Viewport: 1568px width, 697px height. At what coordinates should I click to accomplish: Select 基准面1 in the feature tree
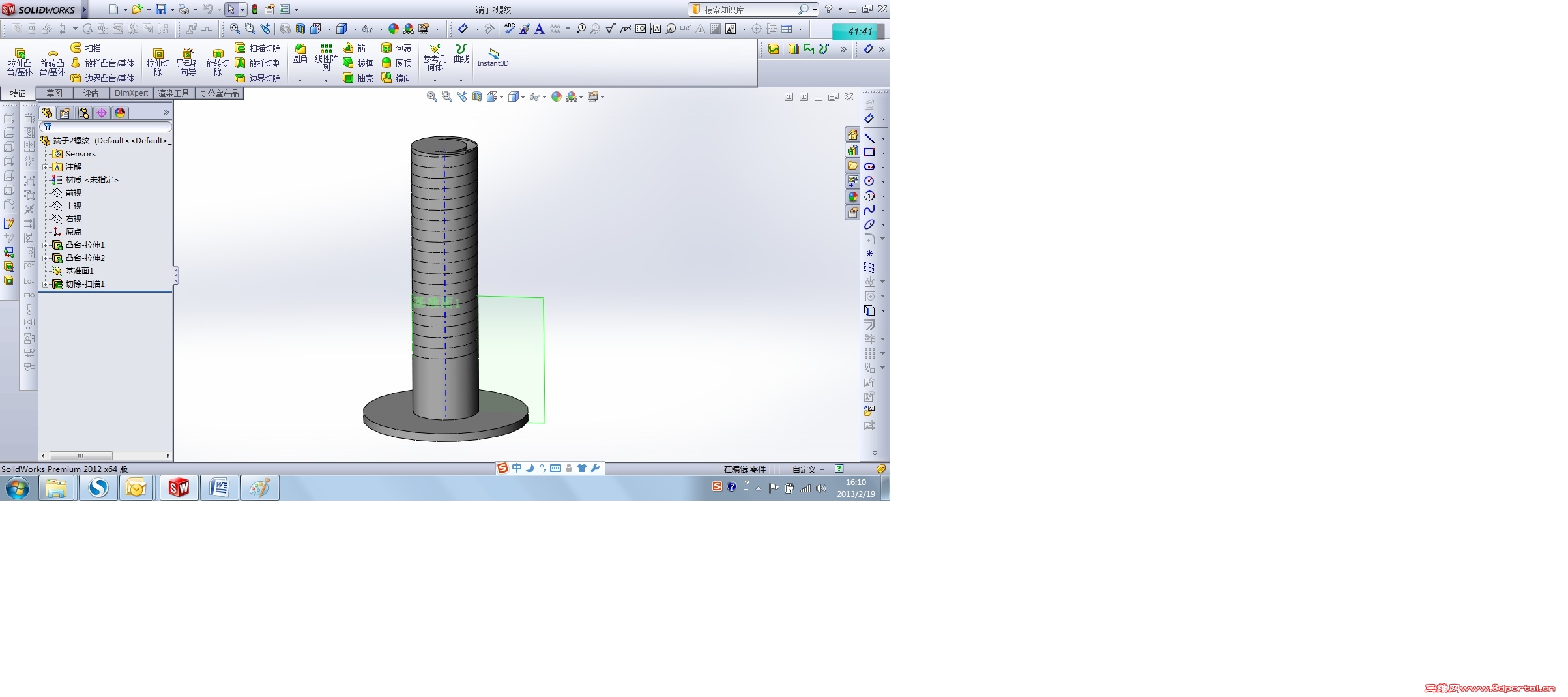pos(73,271)
